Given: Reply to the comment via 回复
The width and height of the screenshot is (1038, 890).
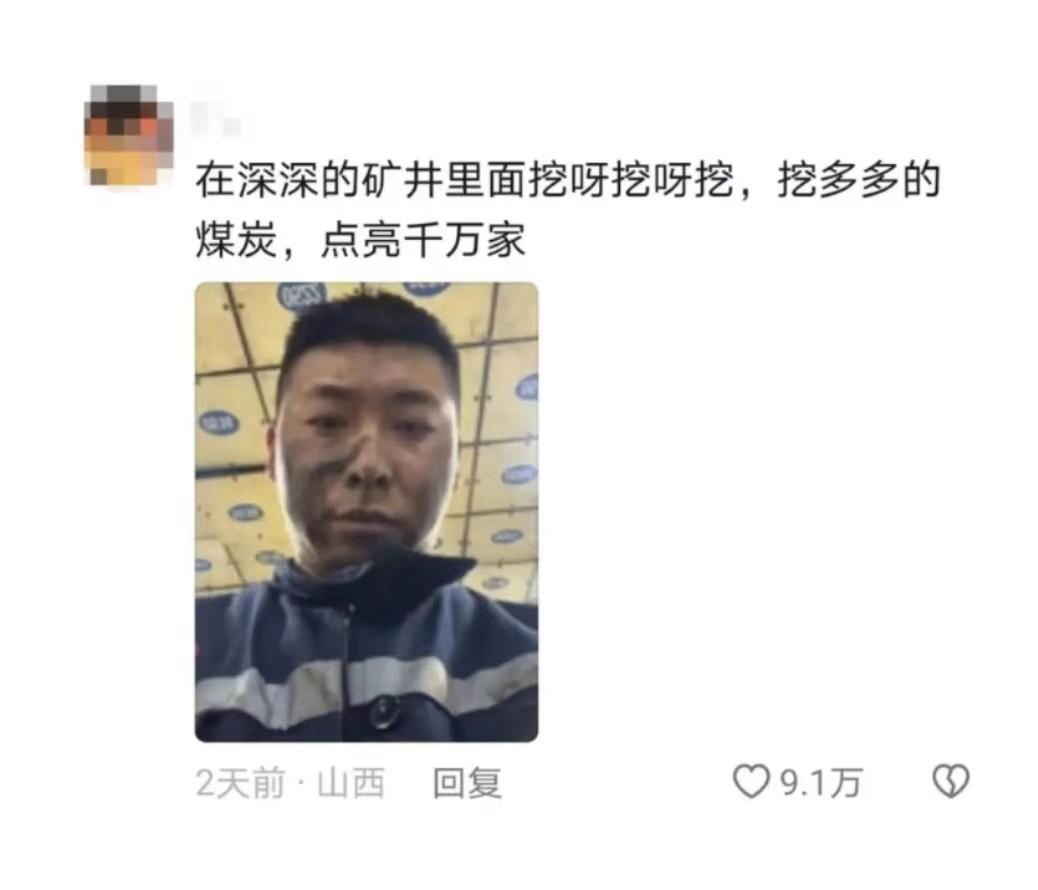Looking at the screenshot, I should pos(467,783).
